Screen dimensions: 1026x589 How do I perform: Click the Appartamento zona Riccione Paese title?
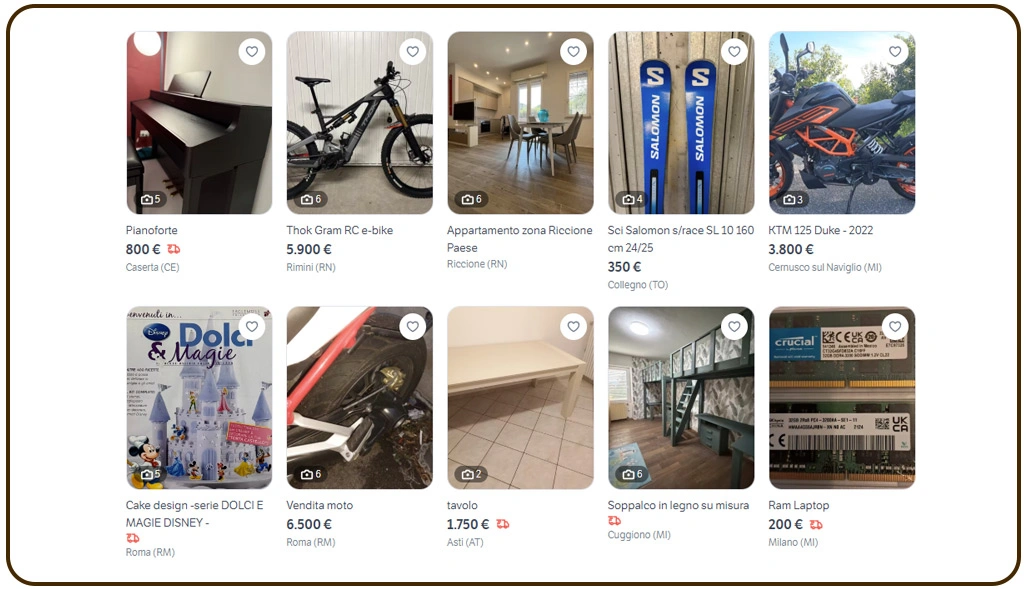coord(520,239)
